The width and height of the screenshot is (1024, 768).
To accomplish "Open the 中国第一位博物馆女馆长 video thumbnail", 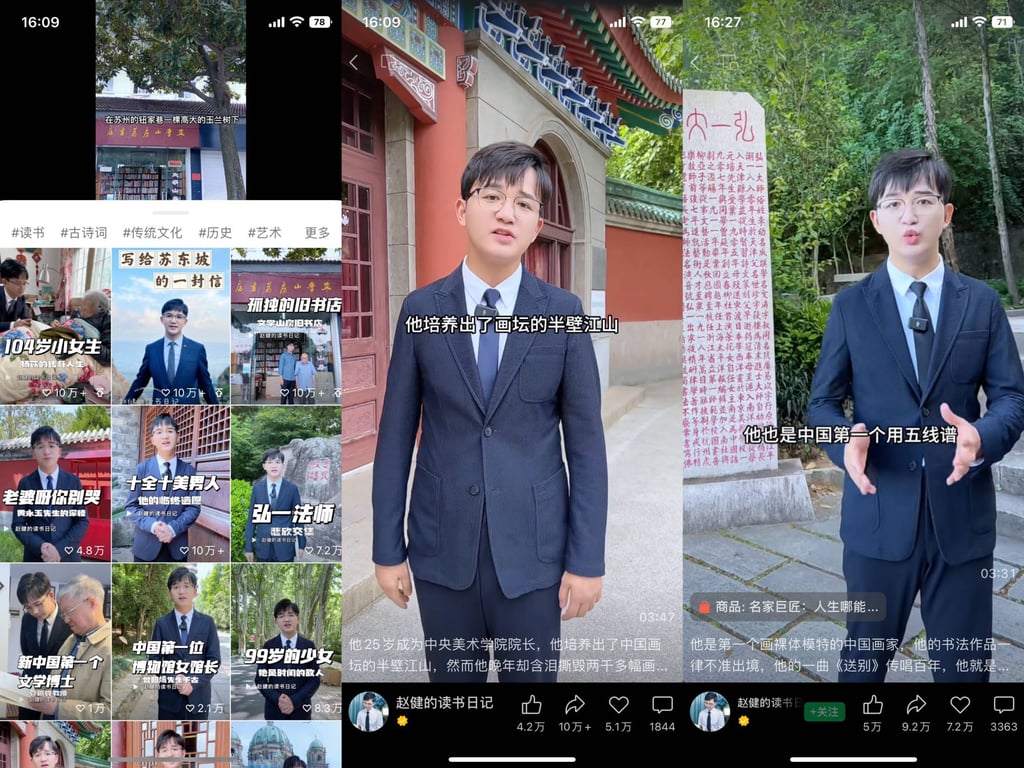I will (171, 642).
